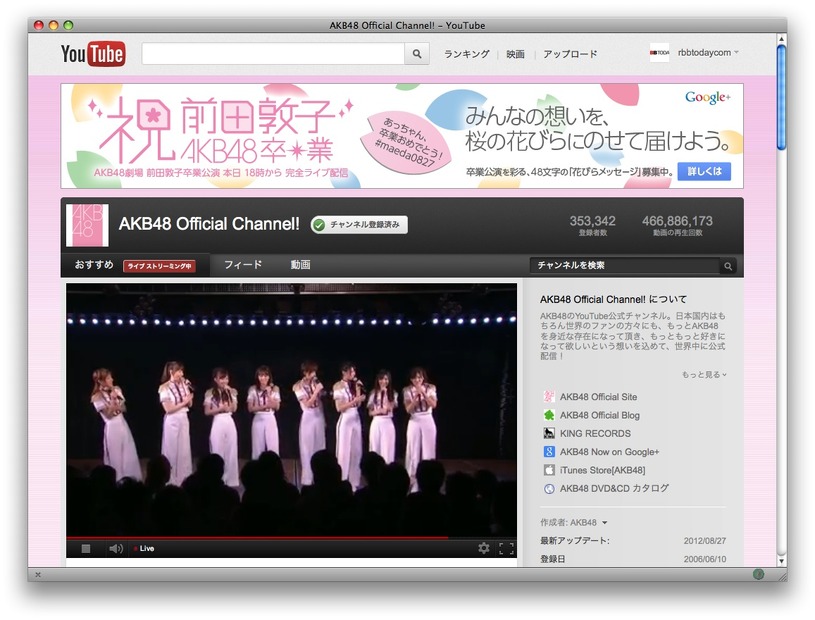815x620 pixels.
Task: Open the iTunes Store[AKB48] link
Action: click(x=602, y=470)
